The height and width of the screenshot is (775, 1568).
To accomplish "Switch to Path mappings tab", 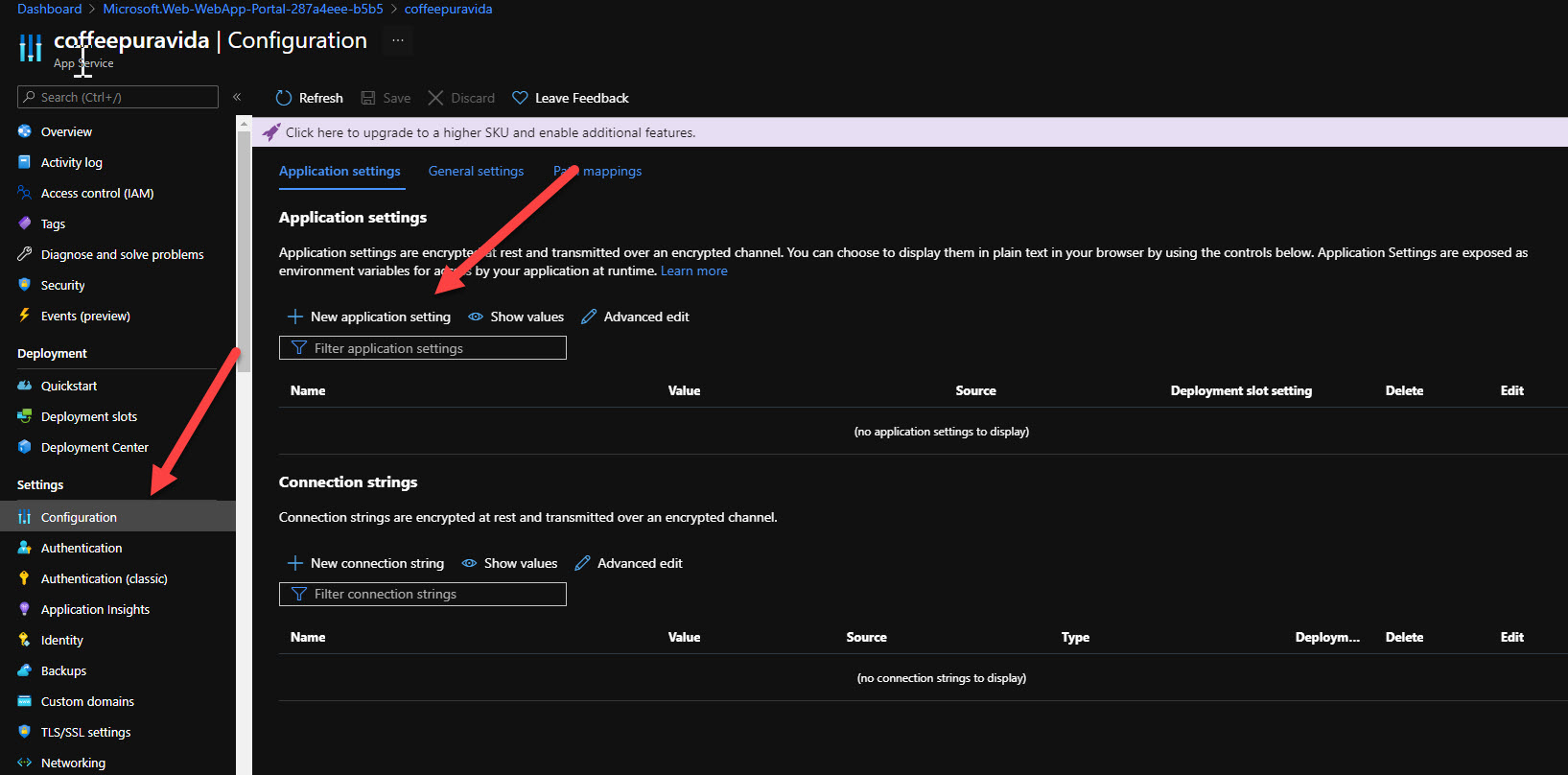I will 597,171.
